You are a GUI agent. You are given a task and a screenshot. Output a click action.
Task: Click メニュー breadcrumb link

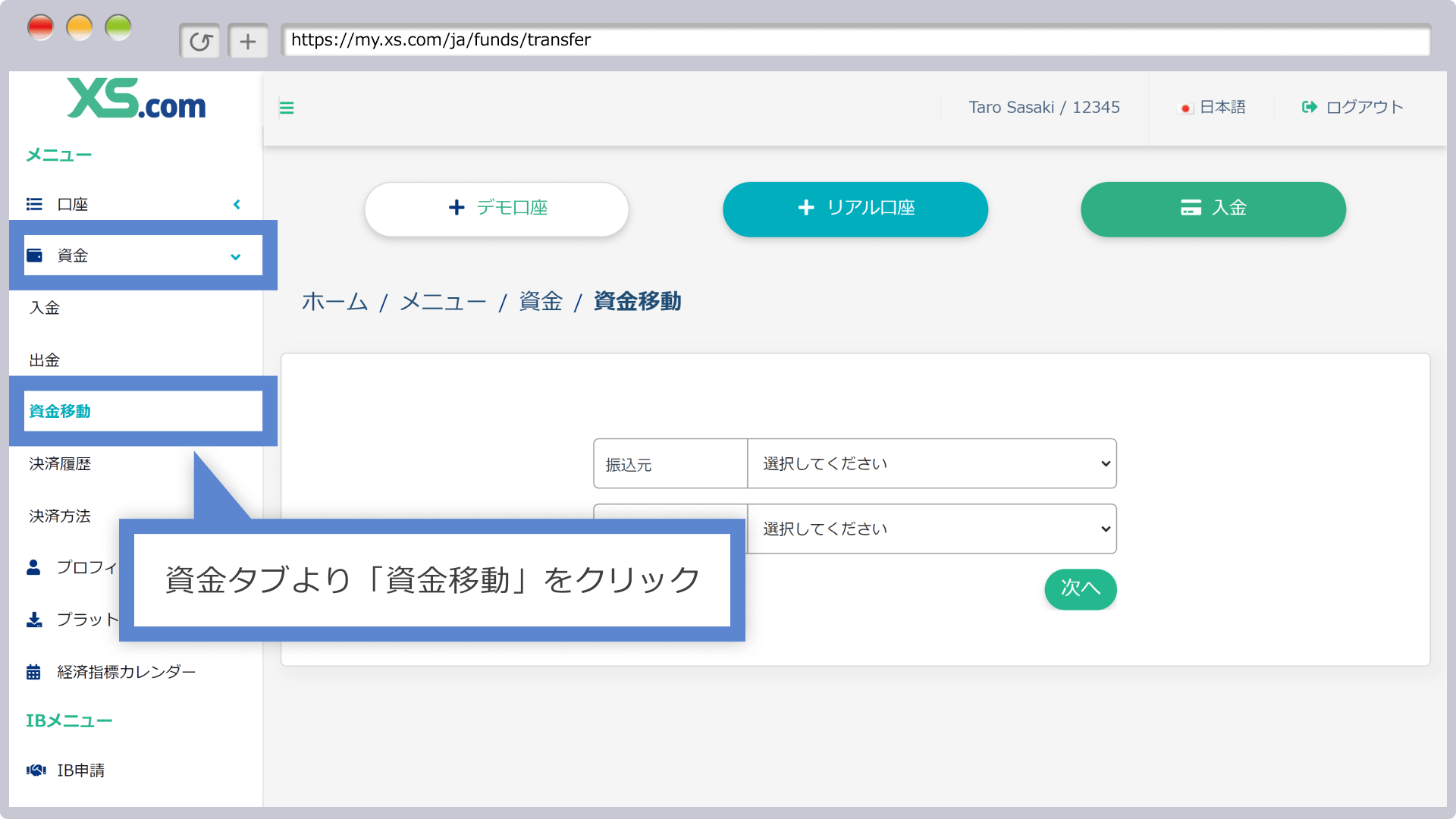pos(443,301)
